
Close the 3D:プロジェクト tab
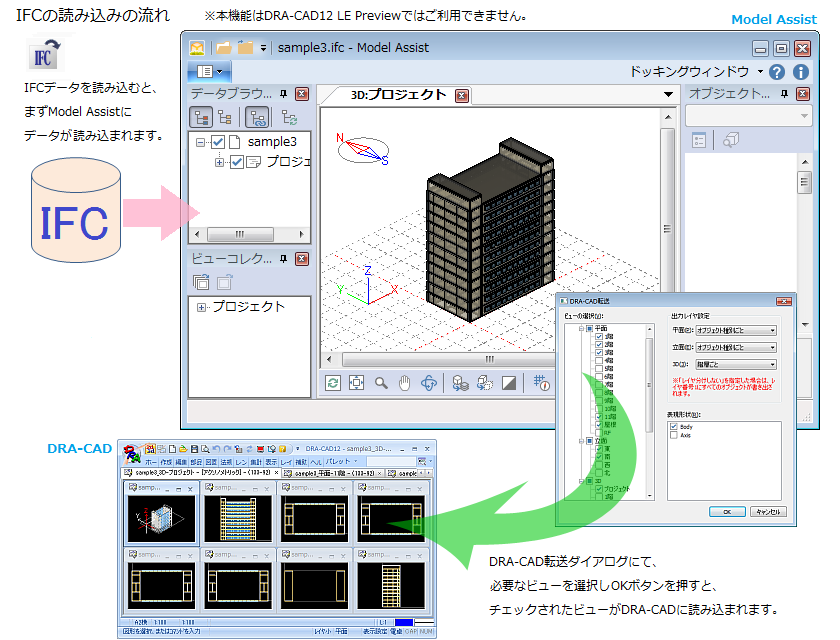point(461,95)
